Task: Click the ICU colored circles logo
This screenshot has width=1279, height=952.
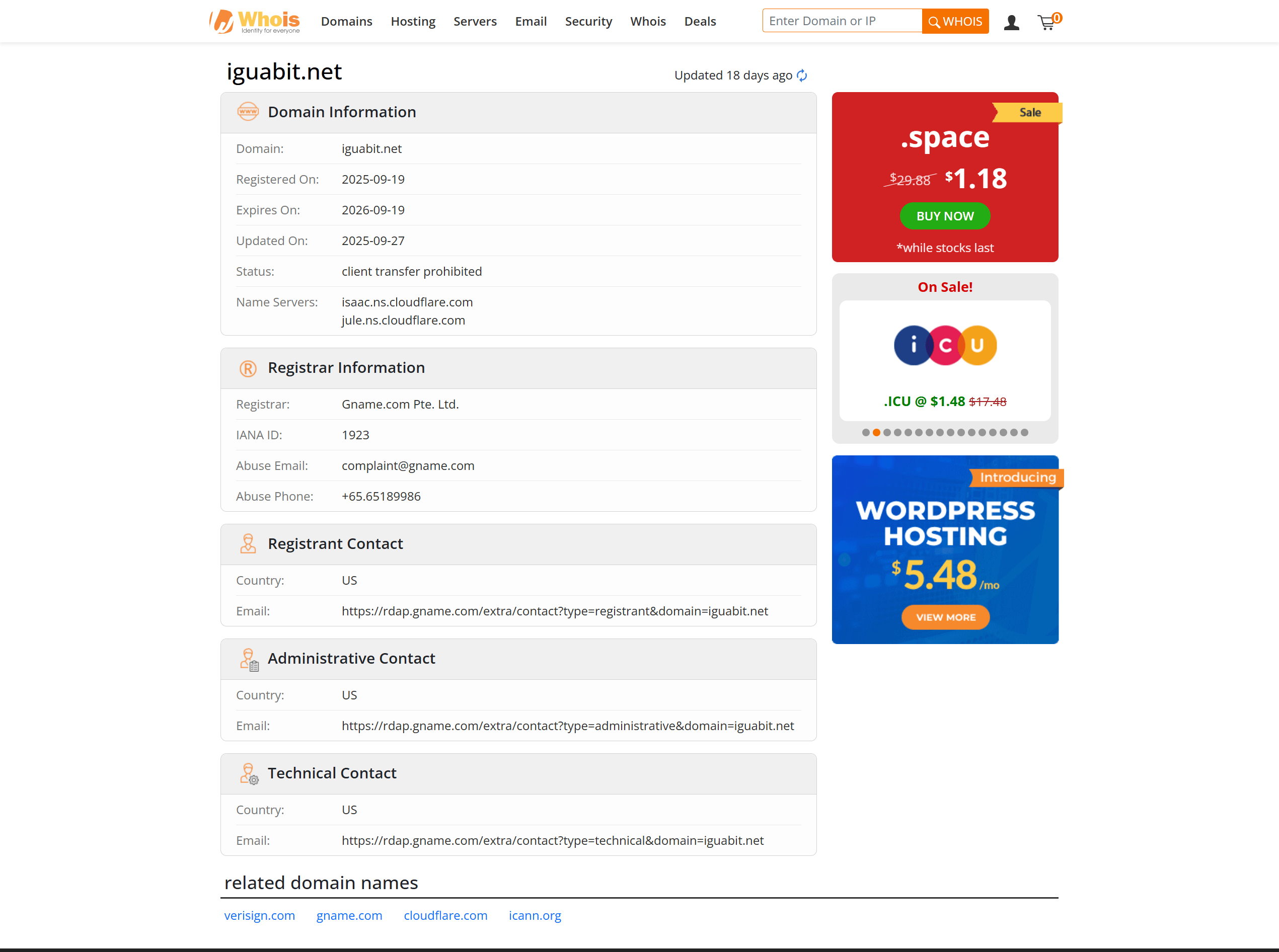Action: 945,345
